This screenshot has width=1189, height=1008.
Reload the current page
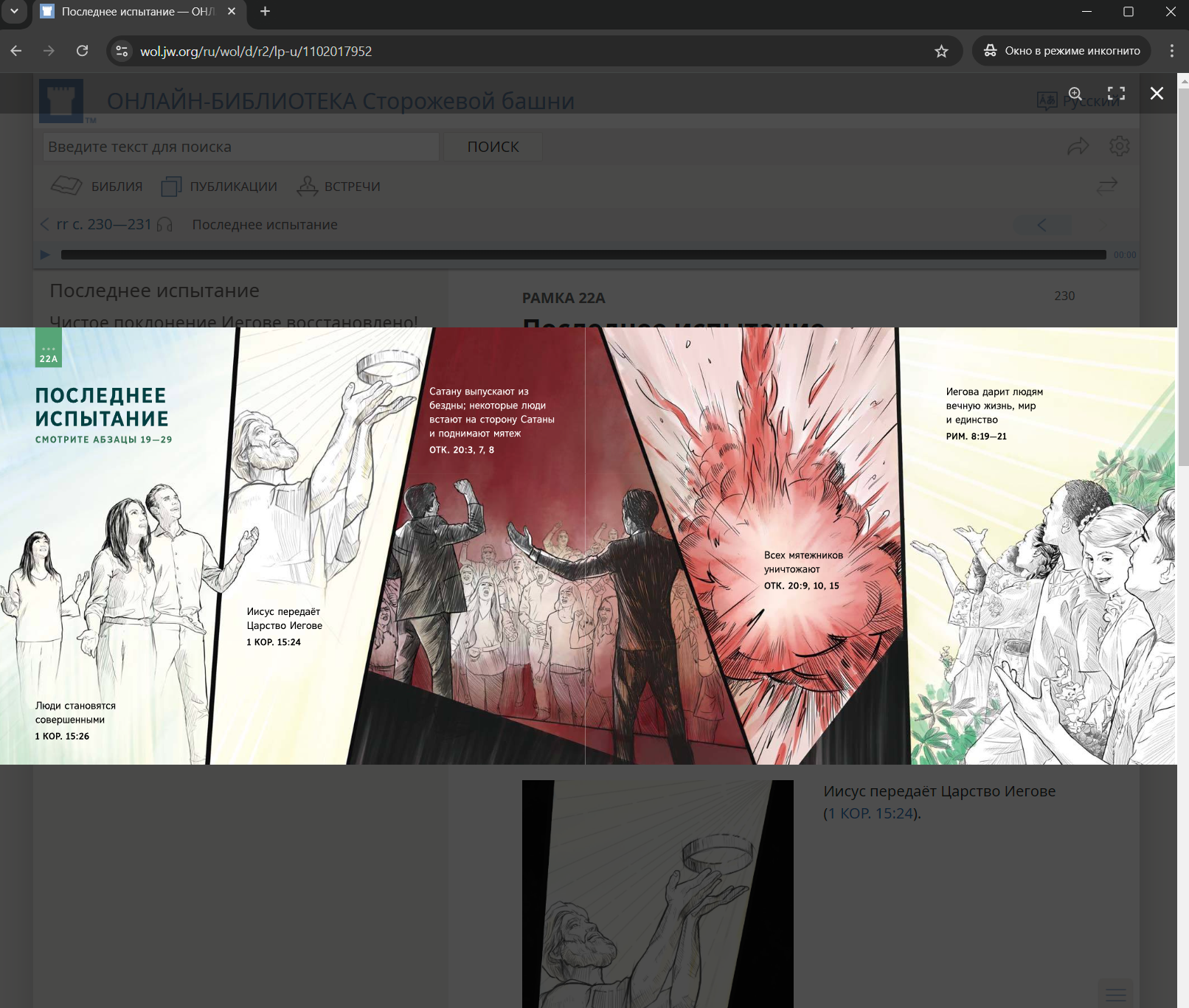[x=83, y=51]
